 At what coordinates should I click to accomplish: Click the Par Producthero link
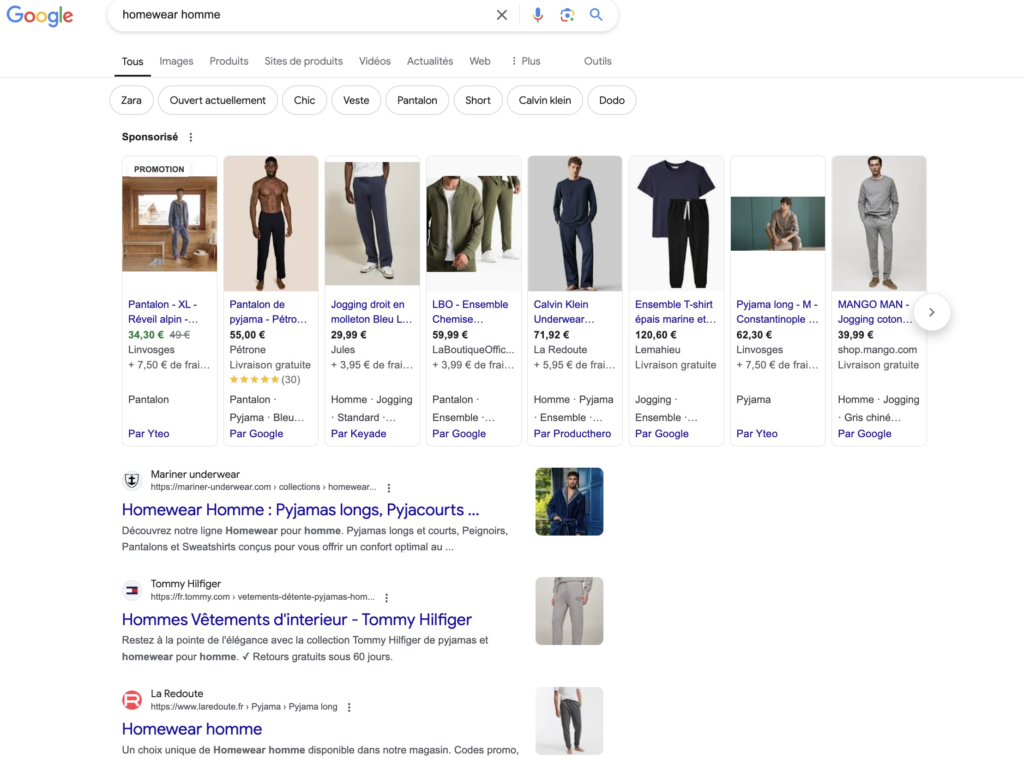coord(572,434)
